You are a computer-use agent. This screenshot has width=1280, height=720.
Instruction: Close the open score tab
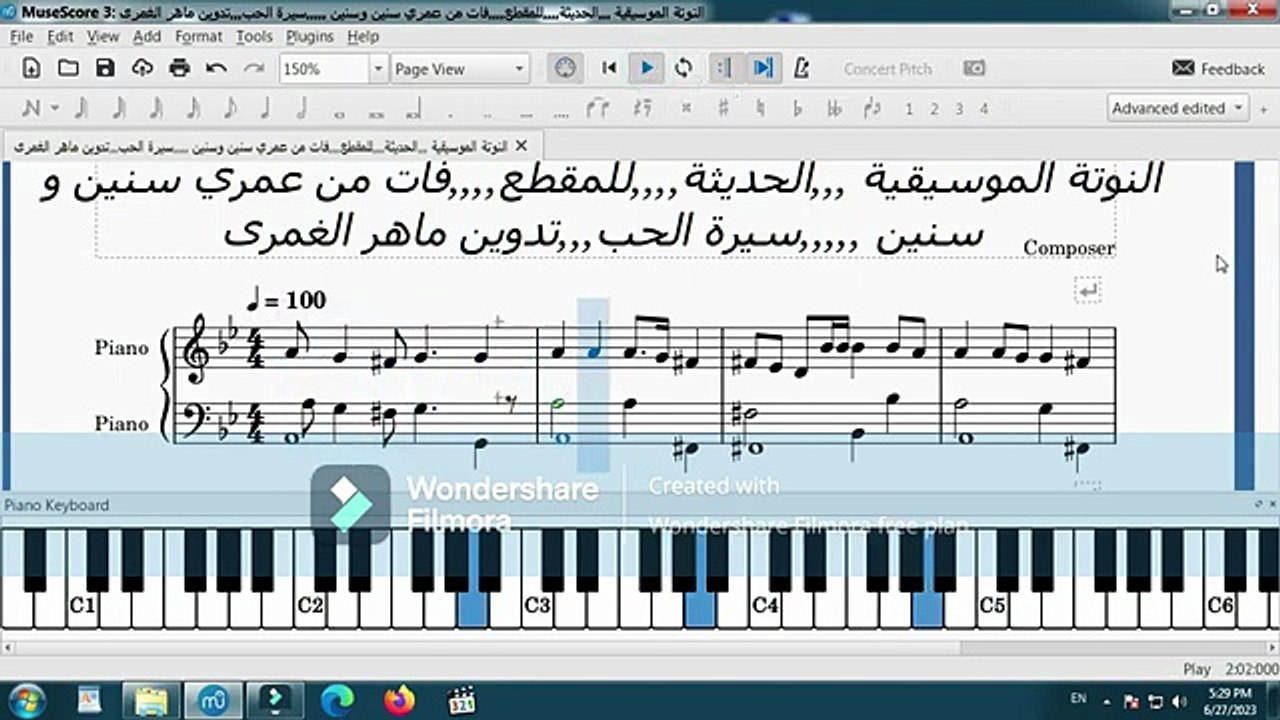pyautogui.click(x=520, y=145)
